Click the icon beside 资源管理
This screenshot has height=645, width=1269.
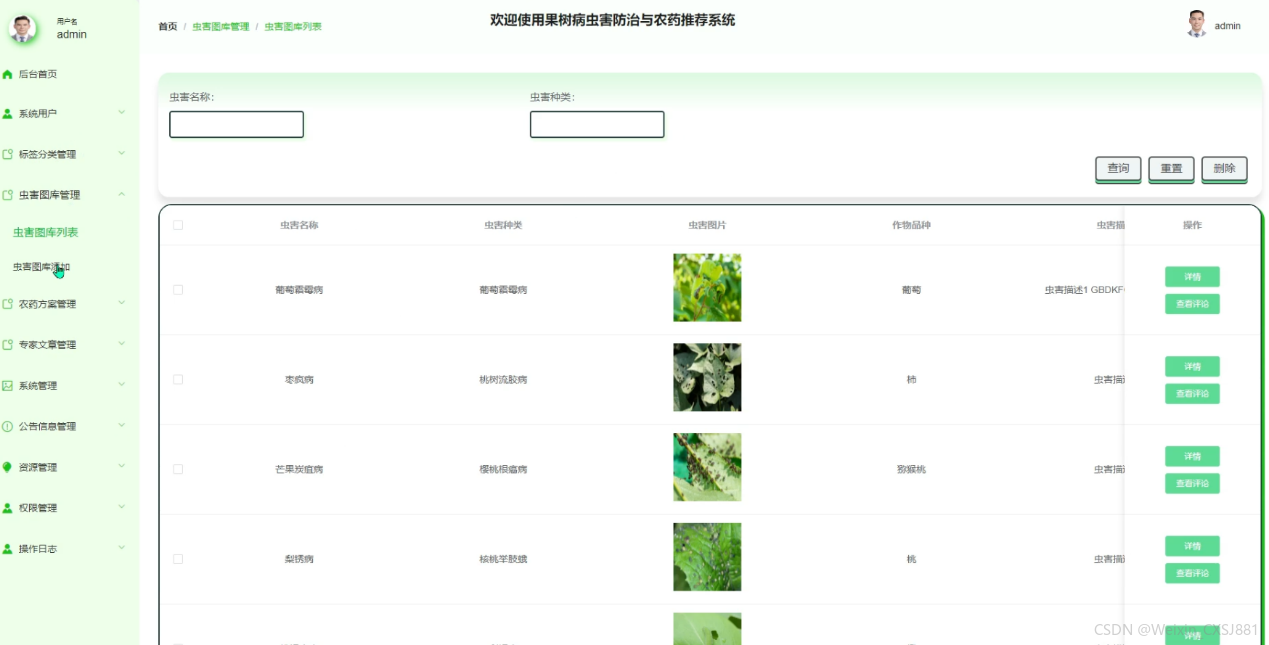(x=8, y=467)
